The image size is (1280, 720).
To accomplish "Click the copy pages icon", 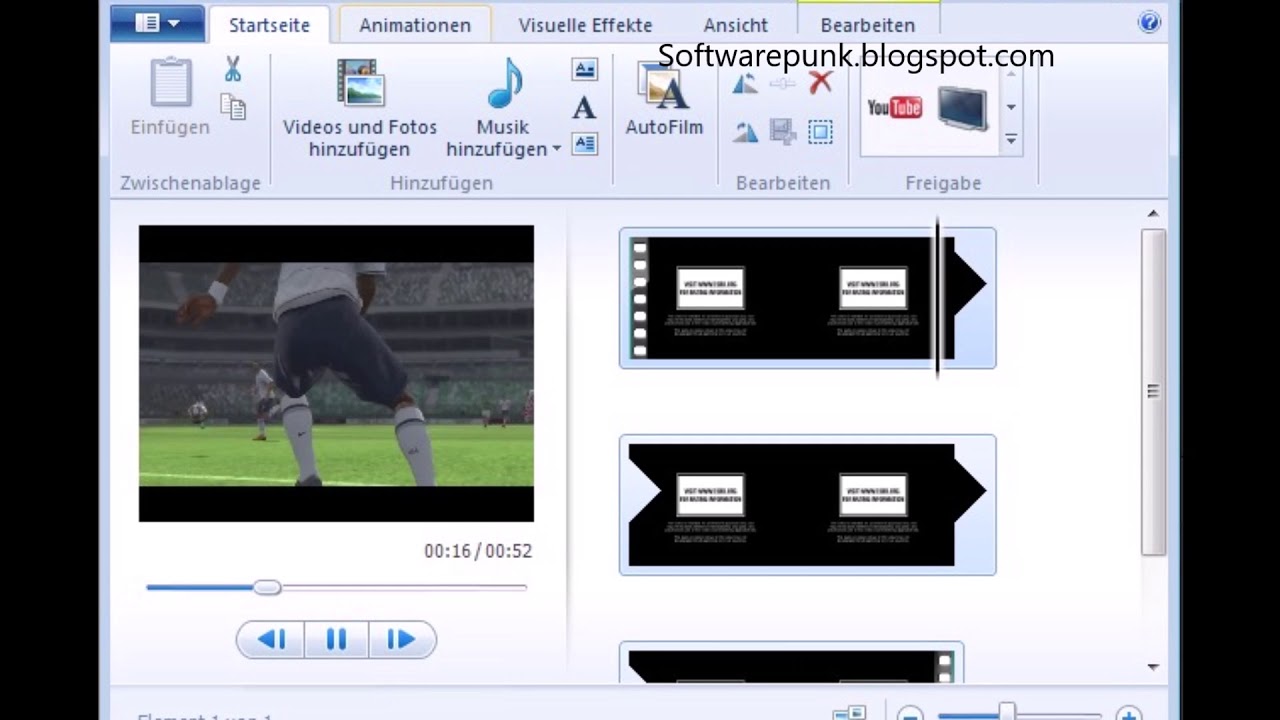I will pyautogui.click(x=233, y=107).
